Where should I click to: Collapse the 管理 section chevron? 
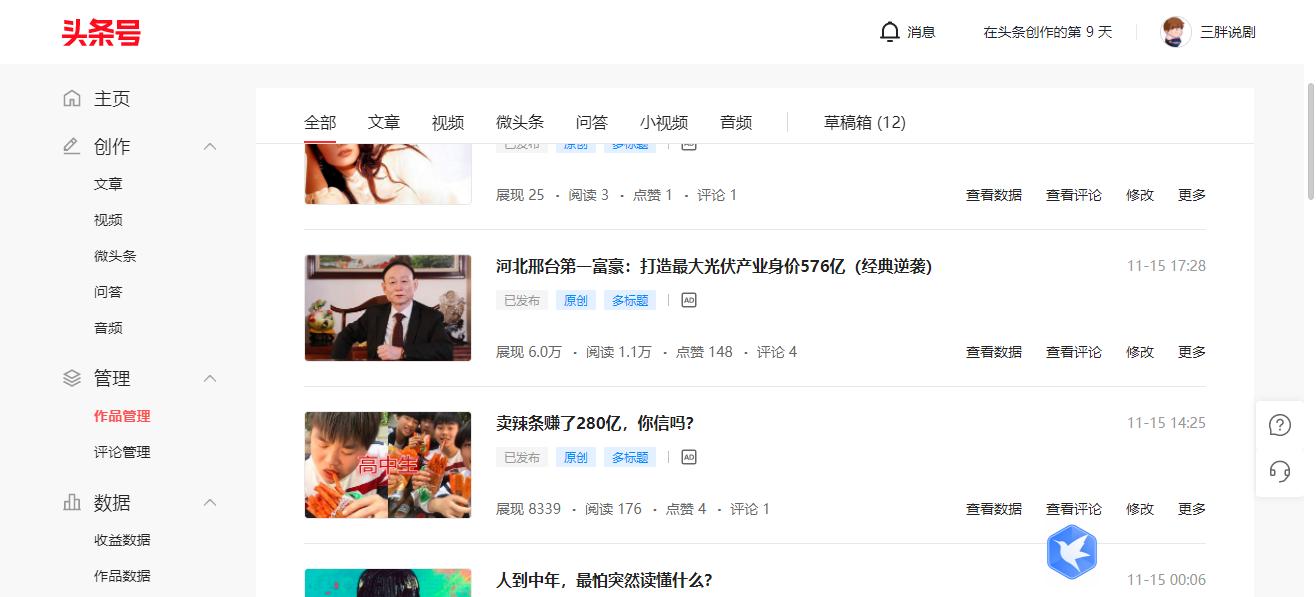(209, 377)
